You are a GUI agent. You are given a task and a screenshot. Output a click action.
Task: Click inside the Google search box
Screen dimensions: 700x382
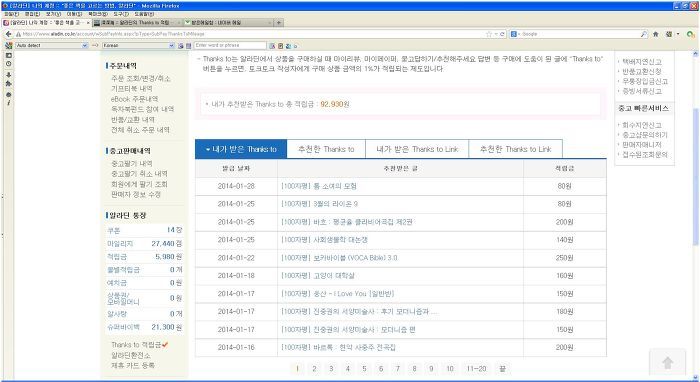pyautogui.click(x=578, y=34)
